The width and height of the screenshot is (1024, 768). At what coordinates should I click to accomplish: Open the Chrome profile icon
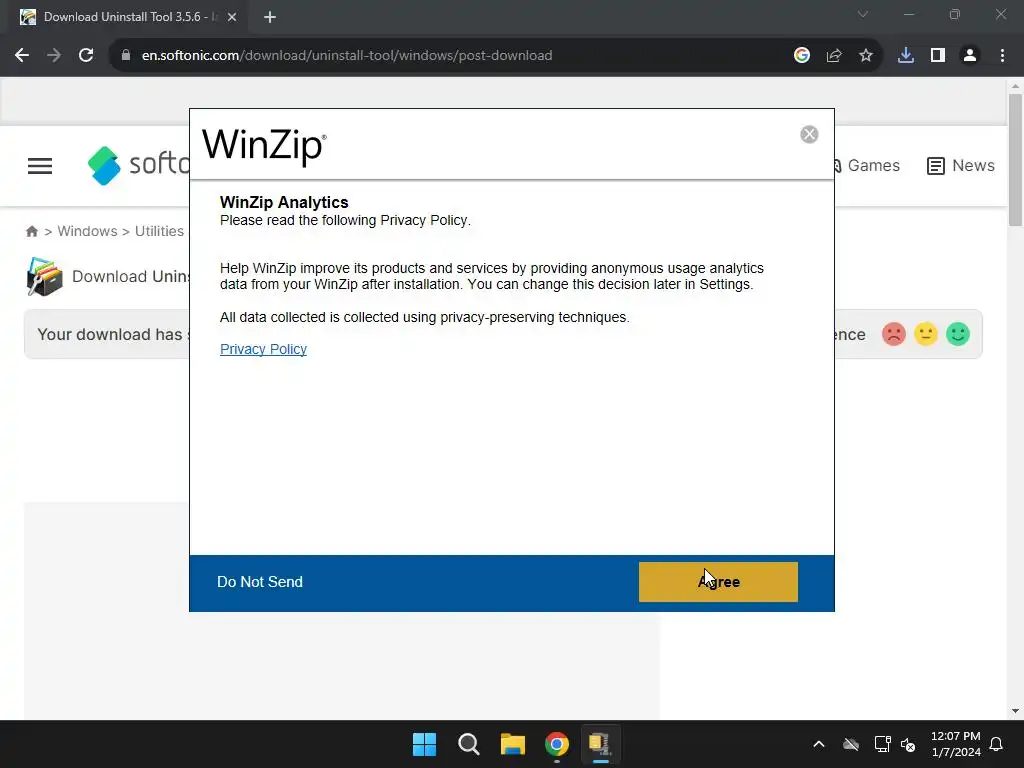click(970, 56)
